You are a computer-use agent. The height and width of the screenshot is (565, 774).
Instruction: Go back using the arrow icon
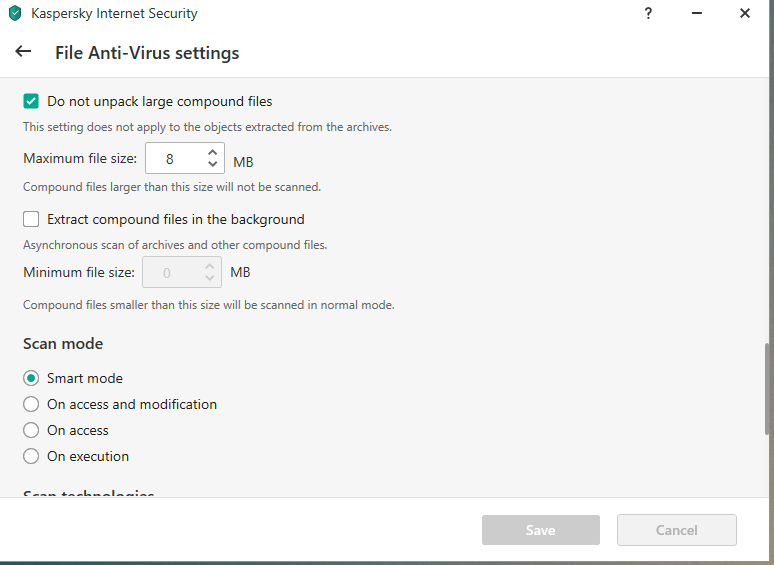tap(23, 52)
